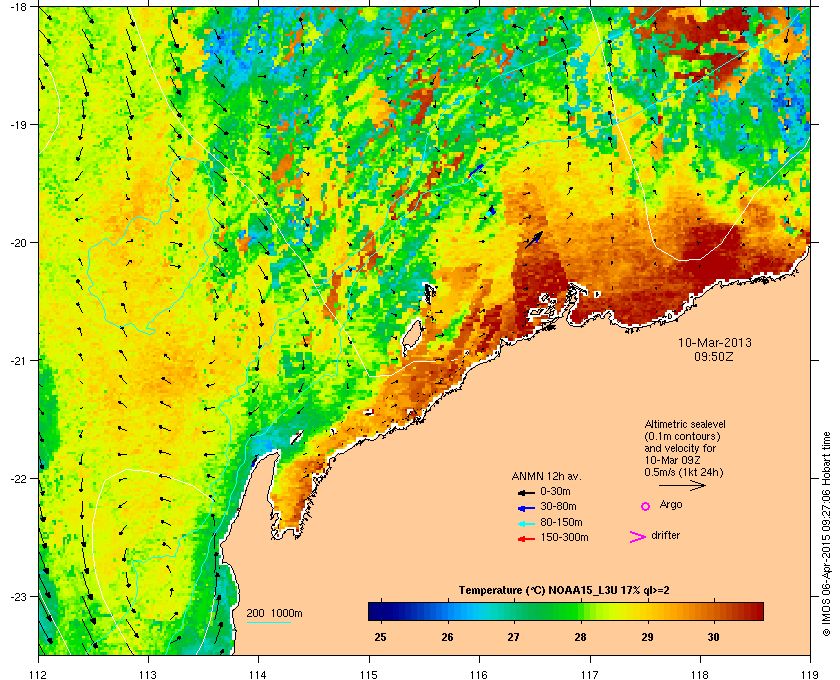This screenshot has width=840, height=680.
Task: Click the longitude axis label '112'
Action: coord(39,674)
